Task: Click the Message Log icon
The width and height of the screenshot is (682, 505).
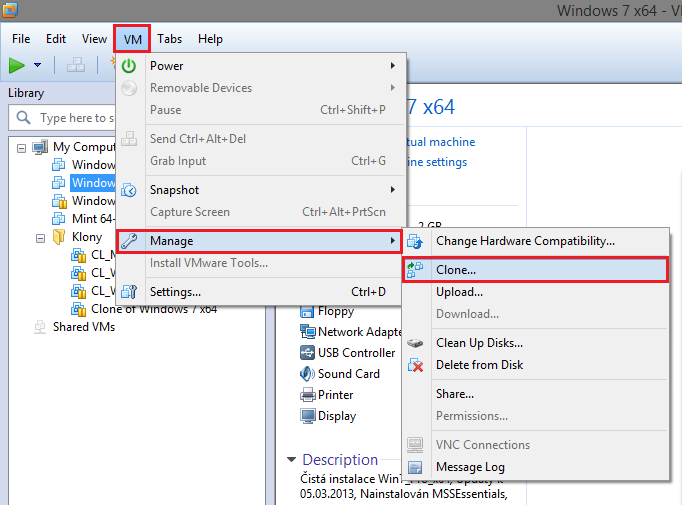Action: tap(416, 467)
